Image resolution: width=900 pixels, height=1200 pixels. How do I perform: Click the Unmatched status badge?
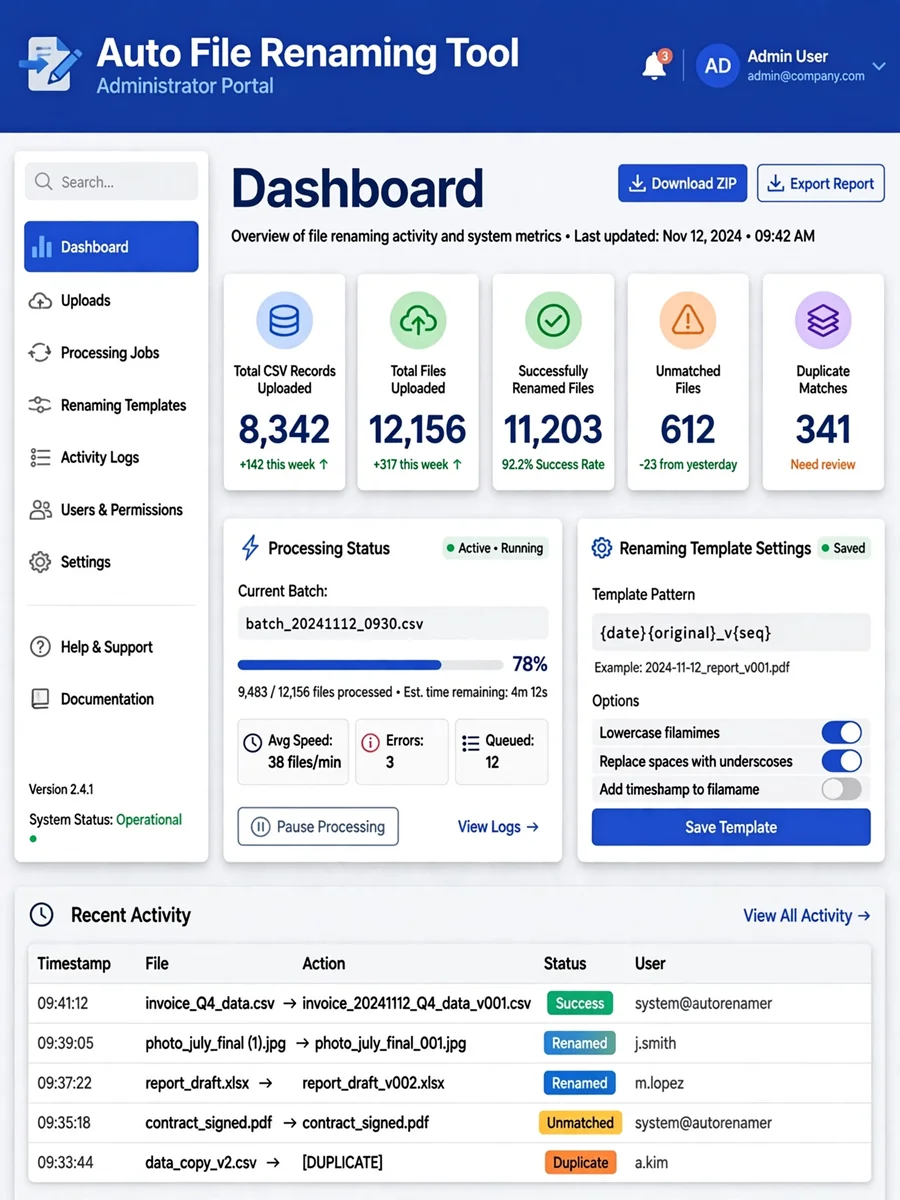tap(580, 1123)
